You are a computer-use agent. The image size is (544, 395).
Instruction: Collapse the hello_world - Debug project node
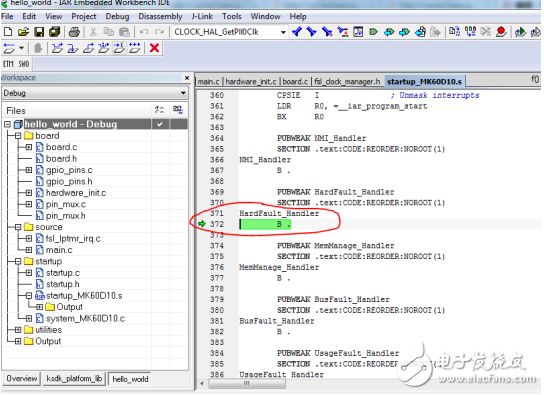pos(7,124)
